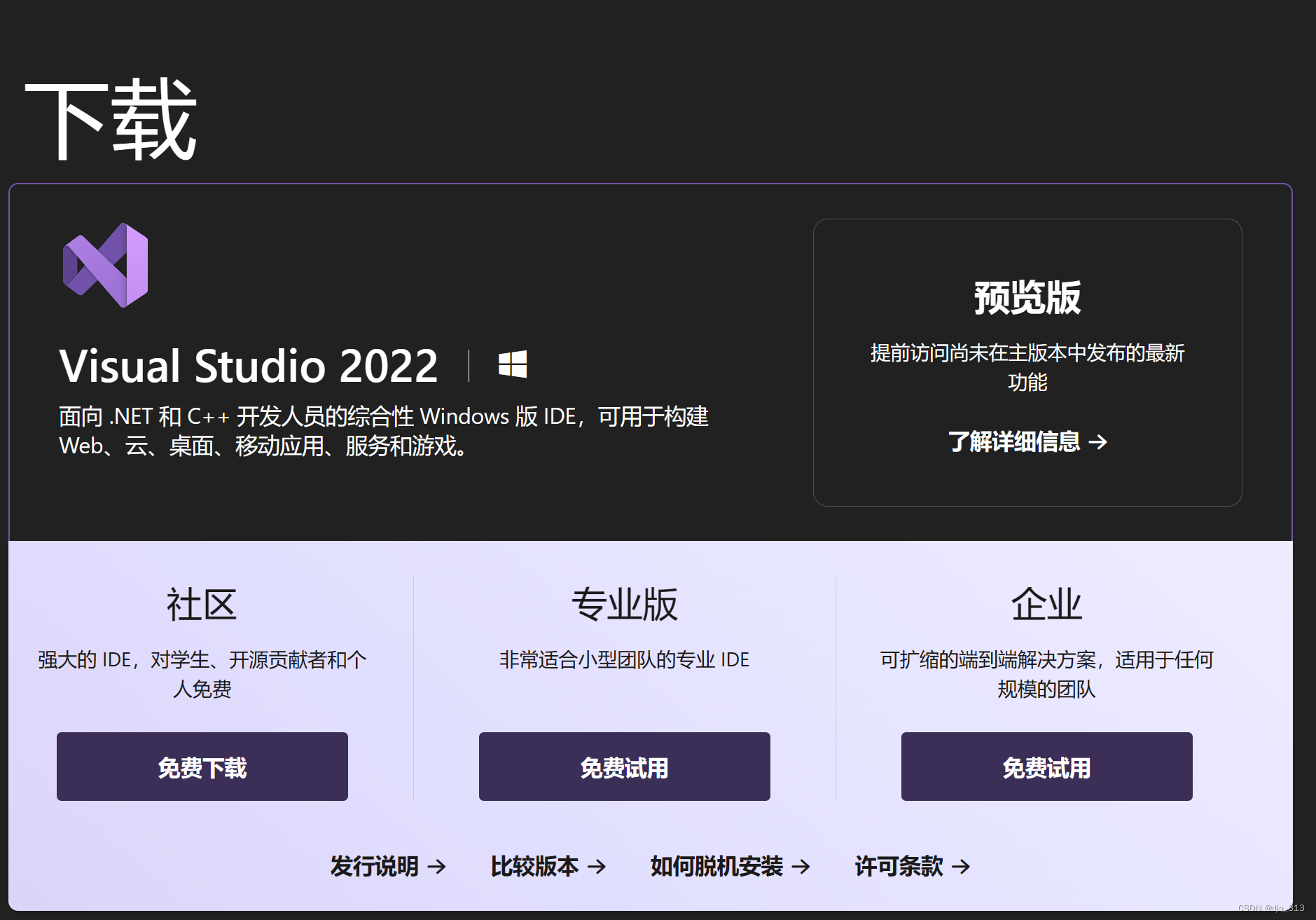Click the 免费下载 button for Community edition
The height and width of the screenshot is (920, 1316).
pos(202,767)
